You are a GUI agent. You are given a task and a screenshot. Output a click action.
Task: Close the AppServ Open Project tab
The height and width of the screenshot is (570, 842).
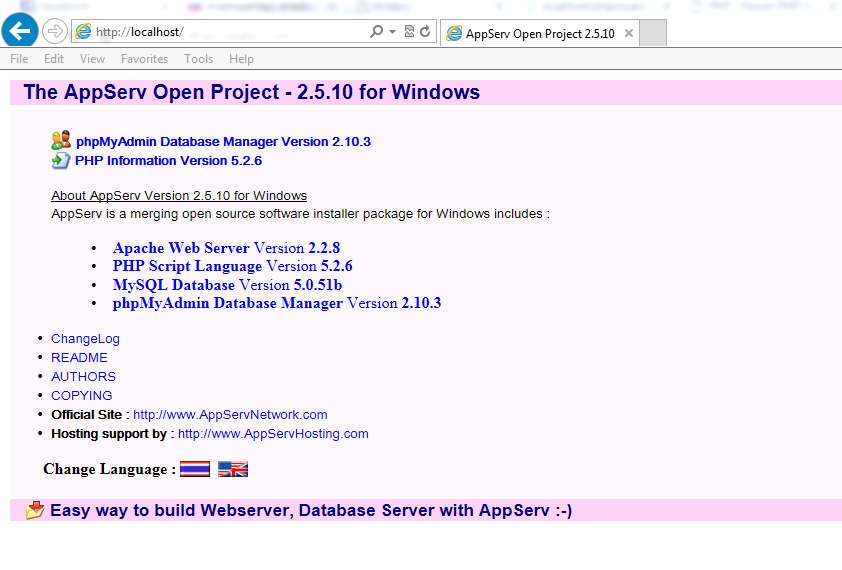[x=629, y=33]
